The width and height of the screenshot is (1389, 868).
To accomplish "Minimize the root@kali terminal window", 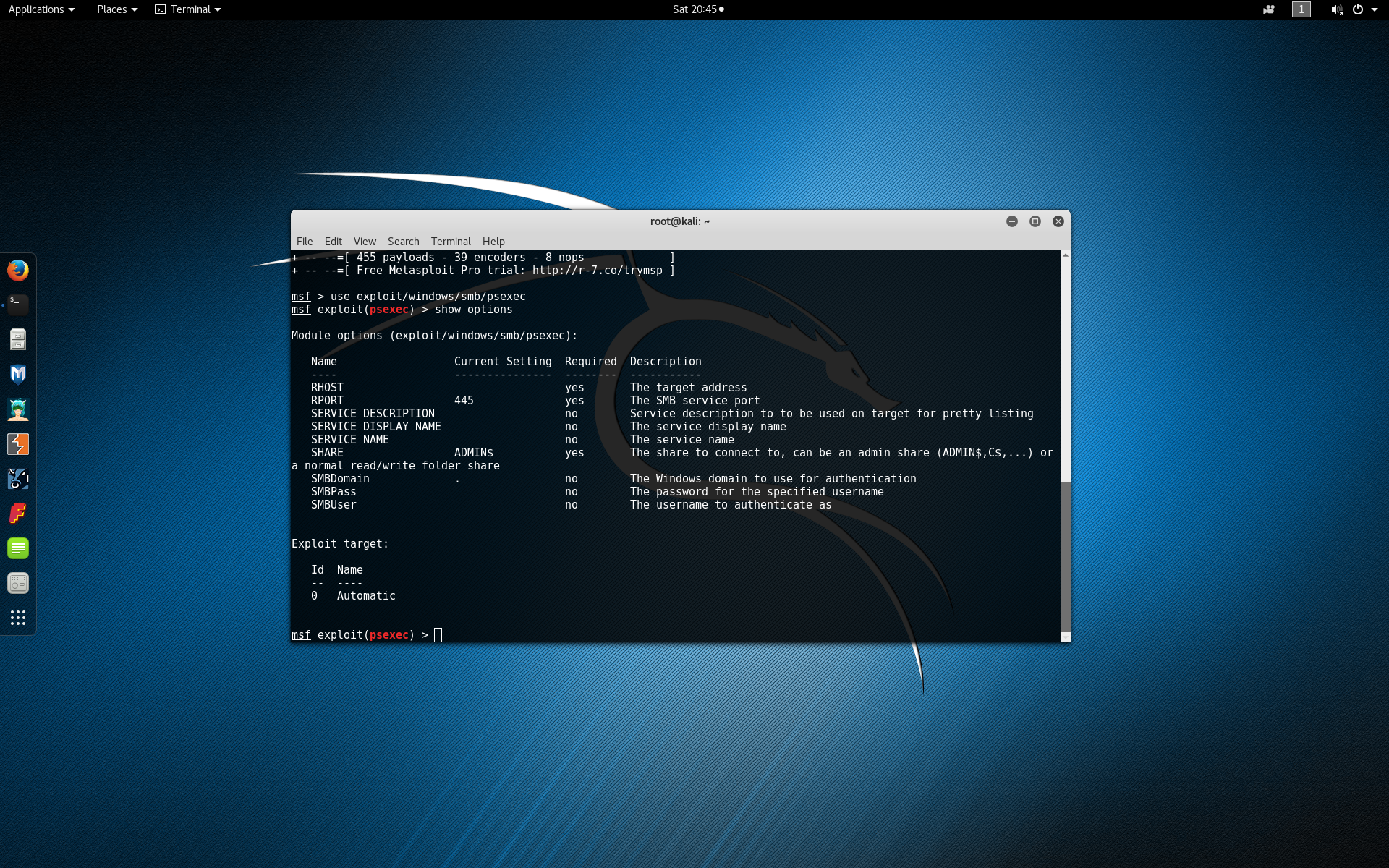I will (x=1012, y=221).
